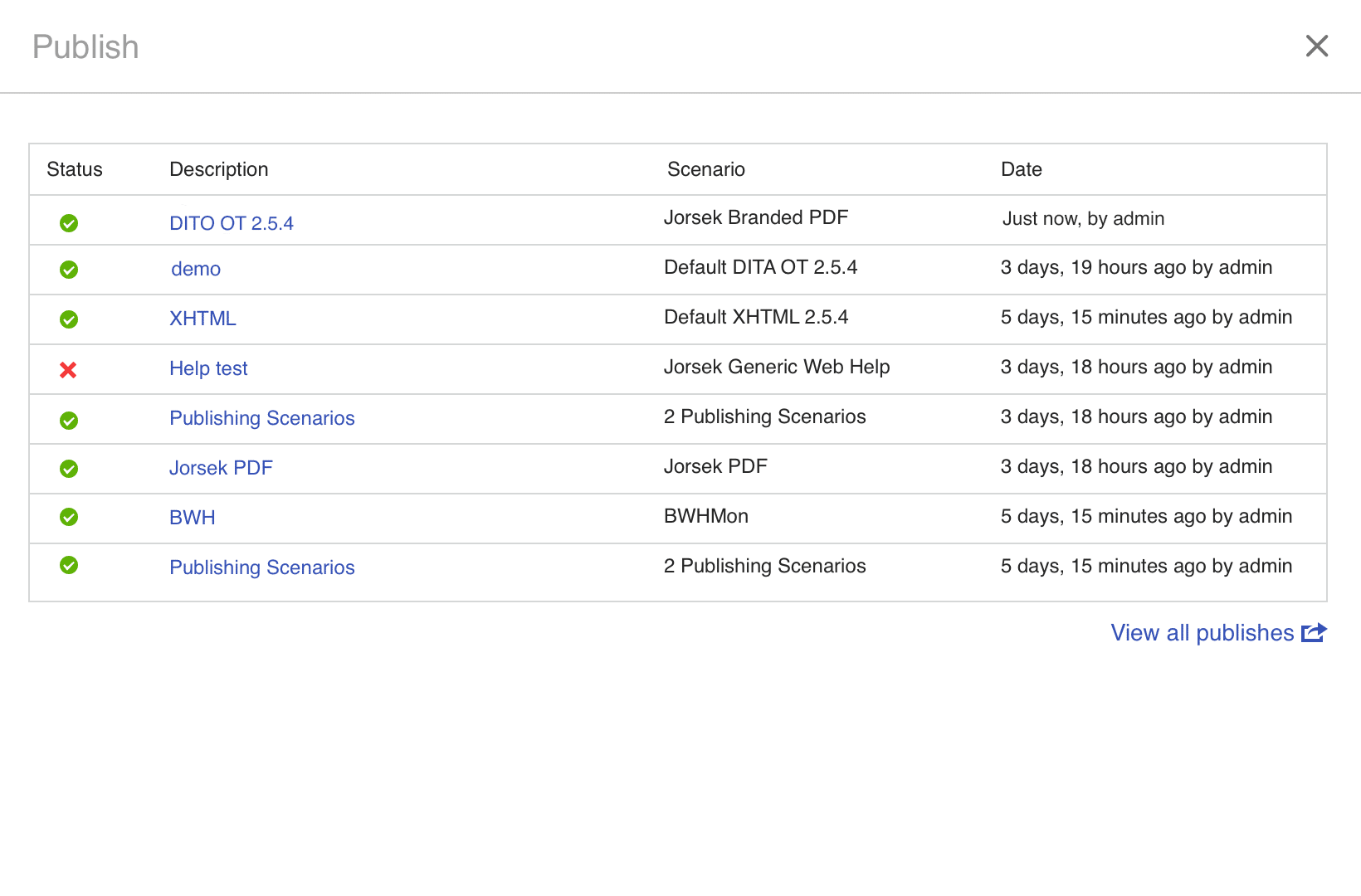Screen dimensions: 1361x896
Task: Click the Default DITA OT 2.5.4 scenario cell
Action: pyautogui.click(x=761, y=267)
